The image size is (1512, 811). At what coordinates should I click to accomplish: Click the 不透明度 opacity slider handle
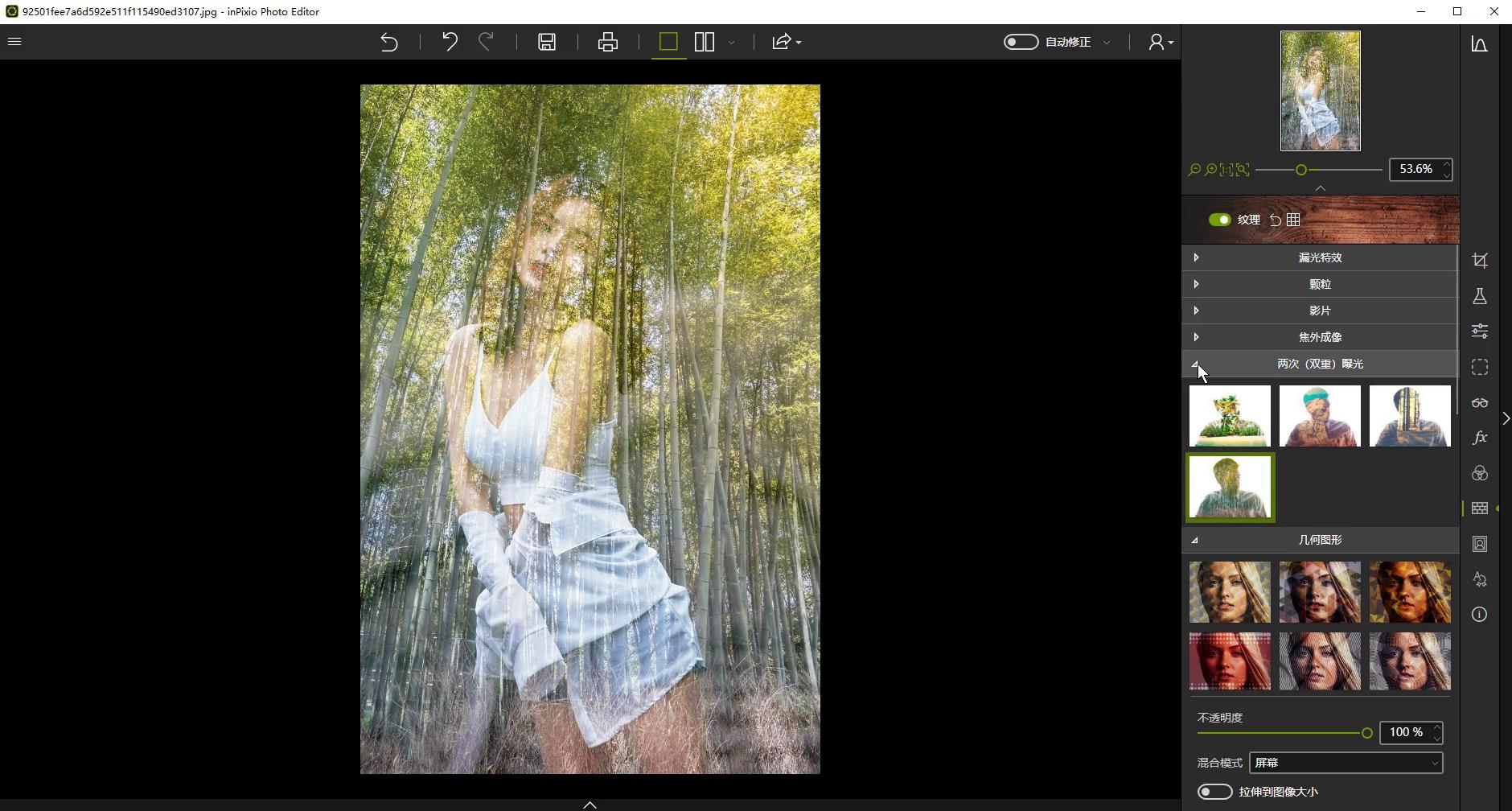[1366, 733]
